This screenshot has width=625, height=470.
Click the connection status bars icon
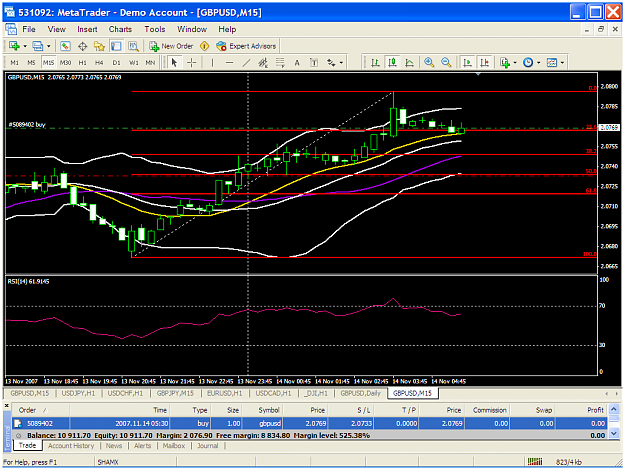535,462
